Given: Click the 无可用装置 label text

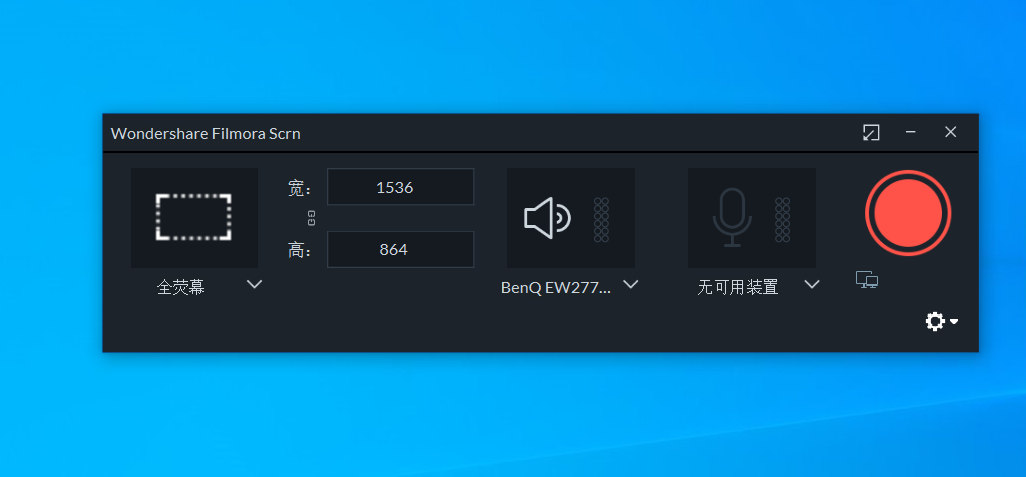Looking at the screenshot, I should (x=737, y=287).
